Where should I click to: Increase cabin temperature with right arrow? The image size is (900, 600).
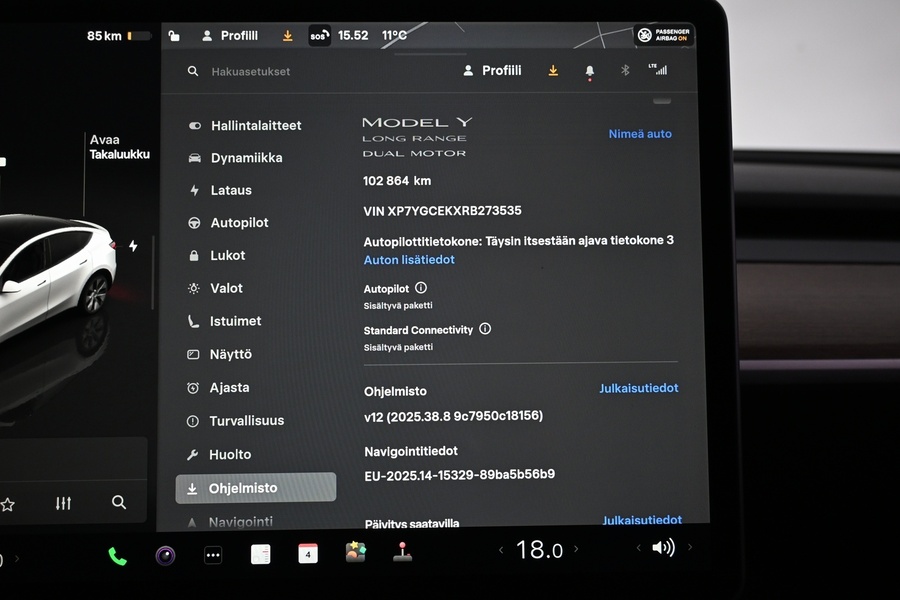tap(576, 549)
